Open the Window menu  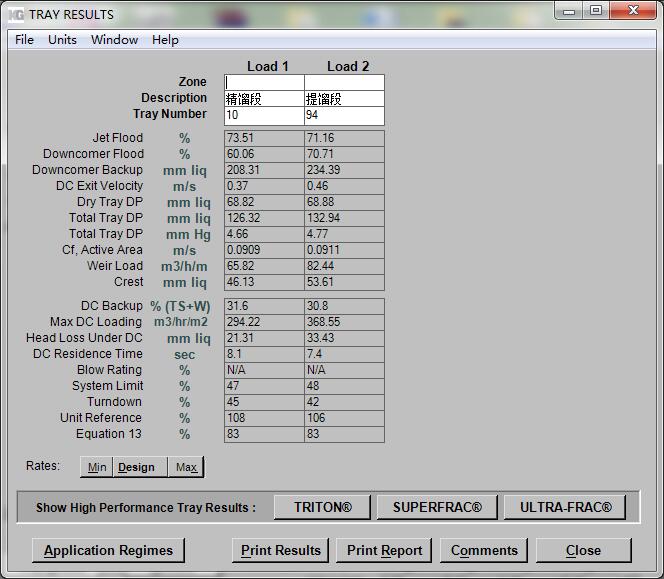coord(114,40)
